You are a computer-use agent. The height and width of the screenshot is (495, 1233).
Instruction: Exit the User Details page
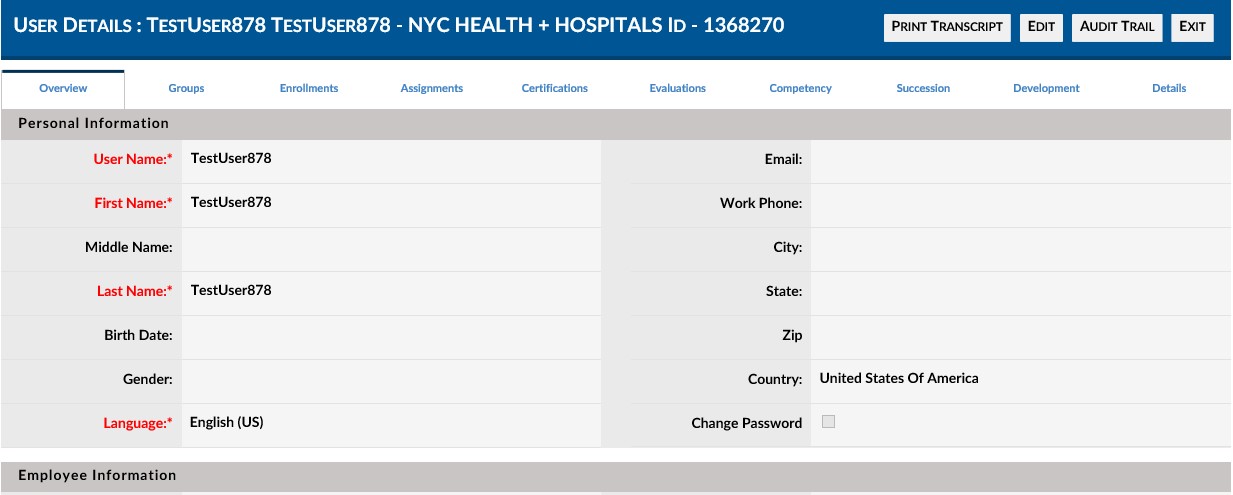[1192, 27]
